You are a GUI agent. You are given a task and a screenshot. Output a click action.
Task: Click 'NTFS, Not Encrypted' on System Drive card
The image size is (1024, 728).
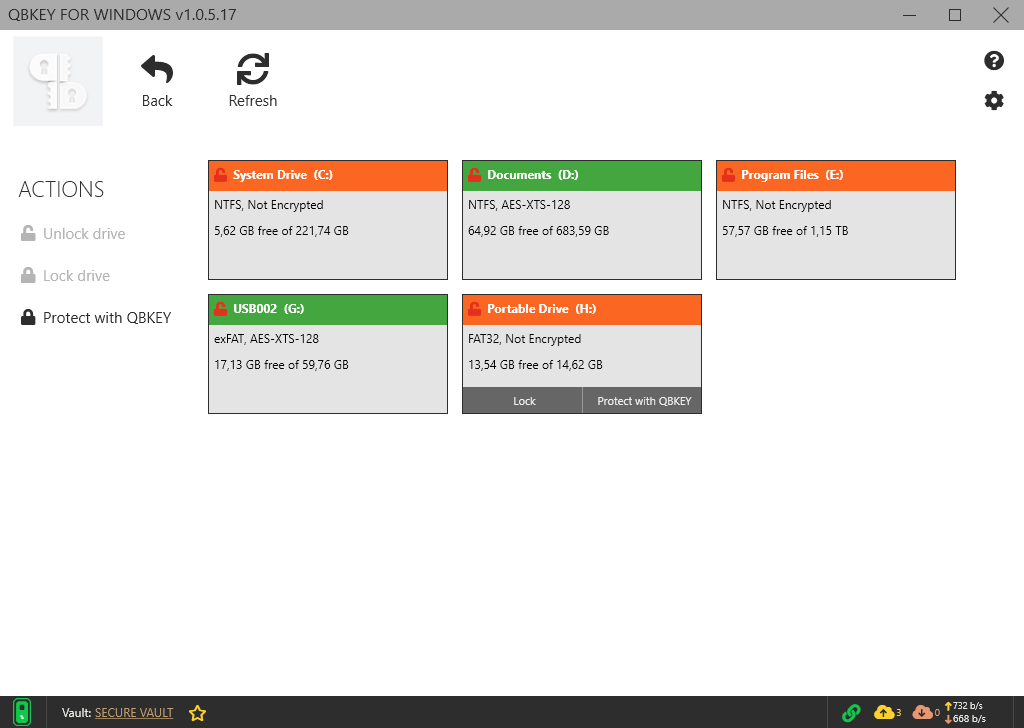[x=269, y=205]
